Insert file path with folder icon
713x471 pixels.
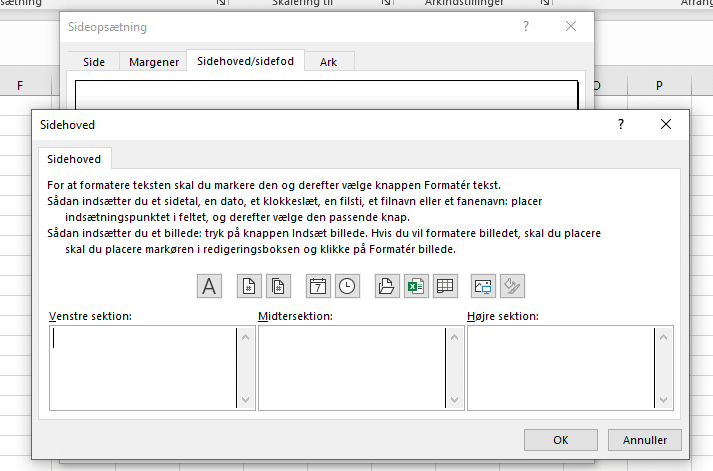[386, 286]
